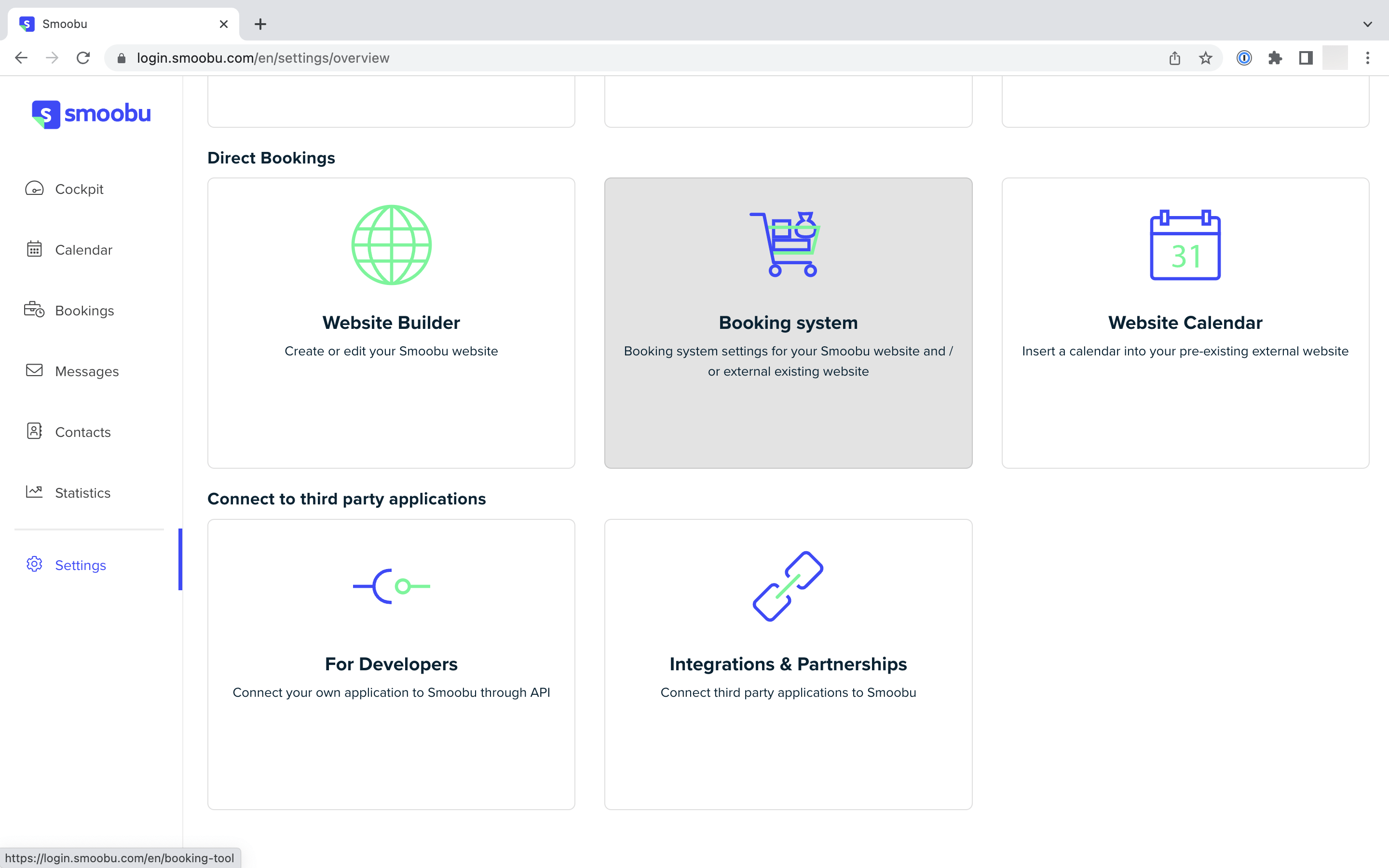This screenshot has width=1389, height=868.
Task: Expand the Direct Bookings section
Action: click(x=271, y=158)
